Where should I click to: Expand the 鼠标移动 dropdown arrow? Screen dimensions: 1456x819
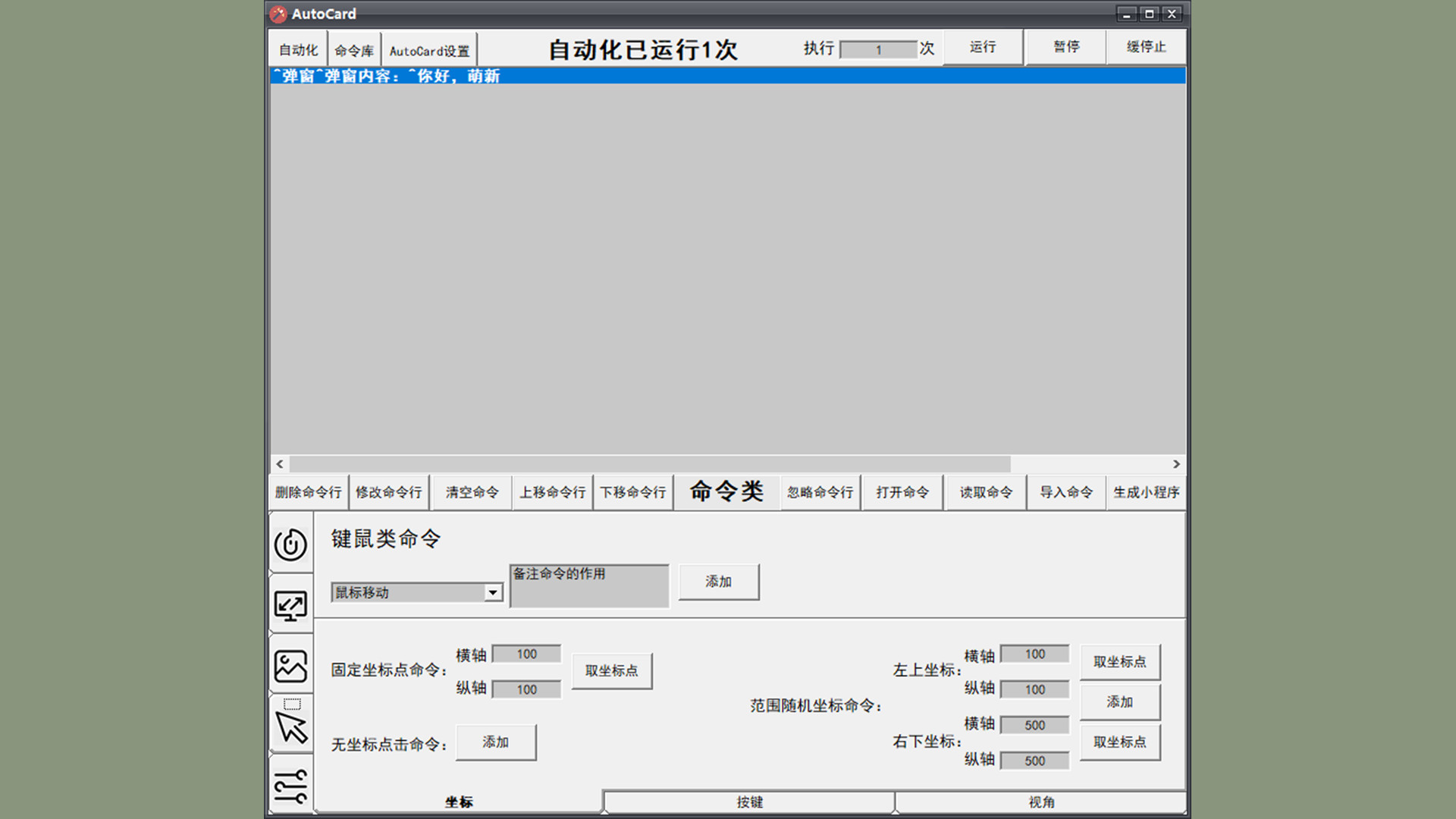point(493,592)
